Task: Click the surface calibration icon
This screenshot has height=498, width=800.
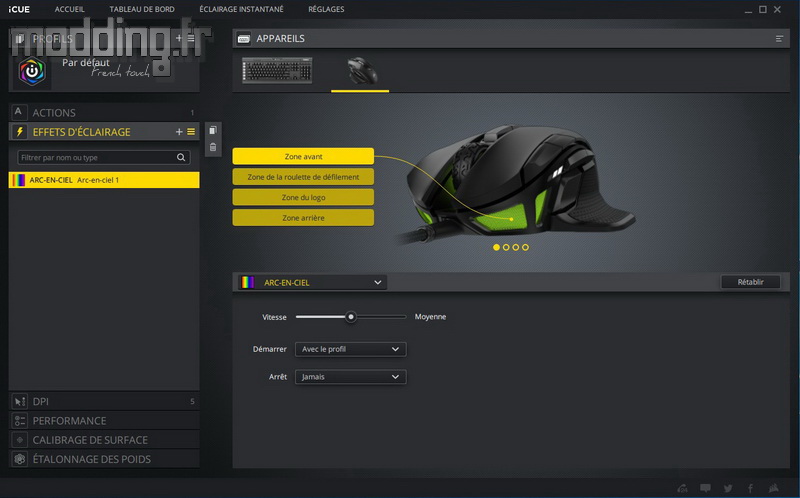Action: pyautogui.click(x=19, y=440)
